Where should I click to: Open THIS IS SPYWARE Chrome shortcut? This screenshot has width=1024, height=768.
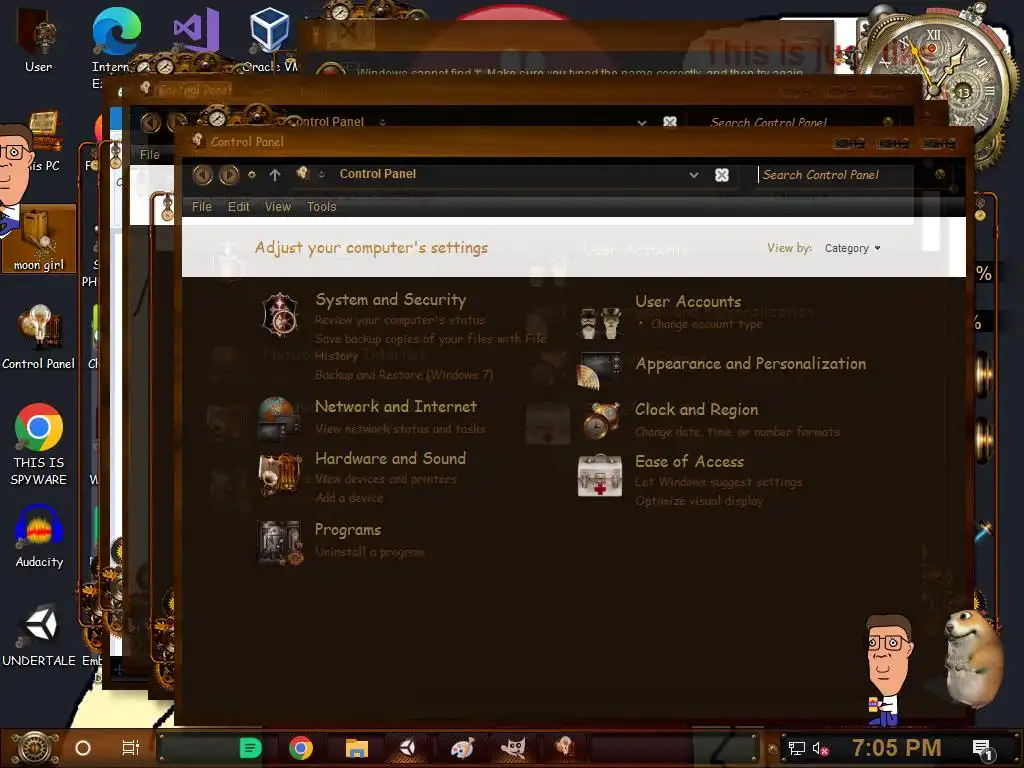pyautogui.click(x=39, y=444)
